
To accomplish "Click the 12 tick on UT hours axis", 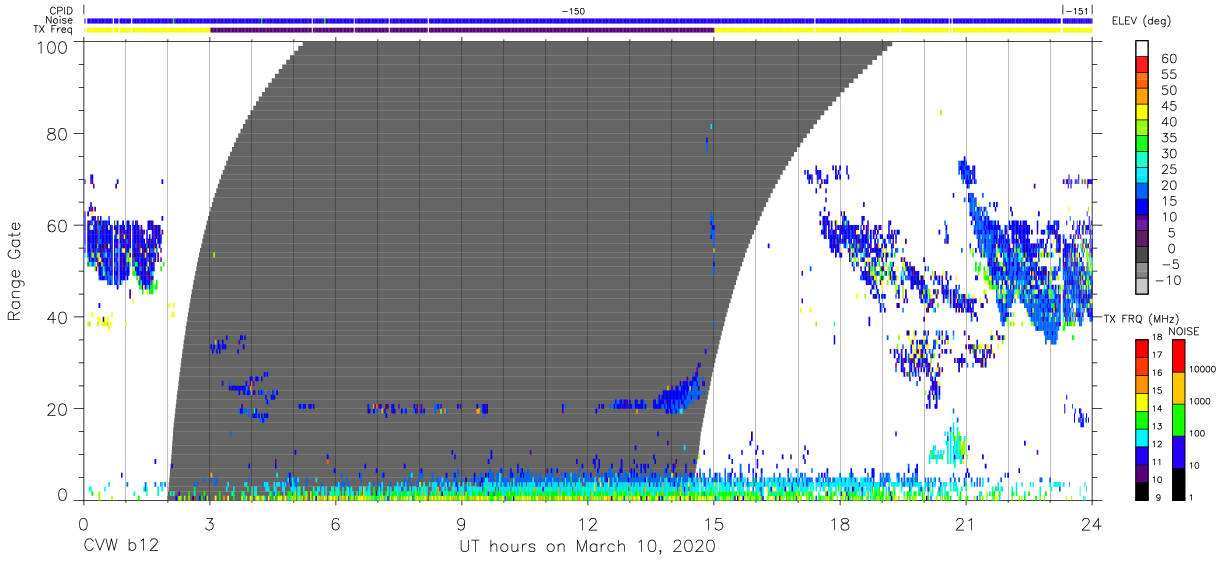I will click(587, 523).
